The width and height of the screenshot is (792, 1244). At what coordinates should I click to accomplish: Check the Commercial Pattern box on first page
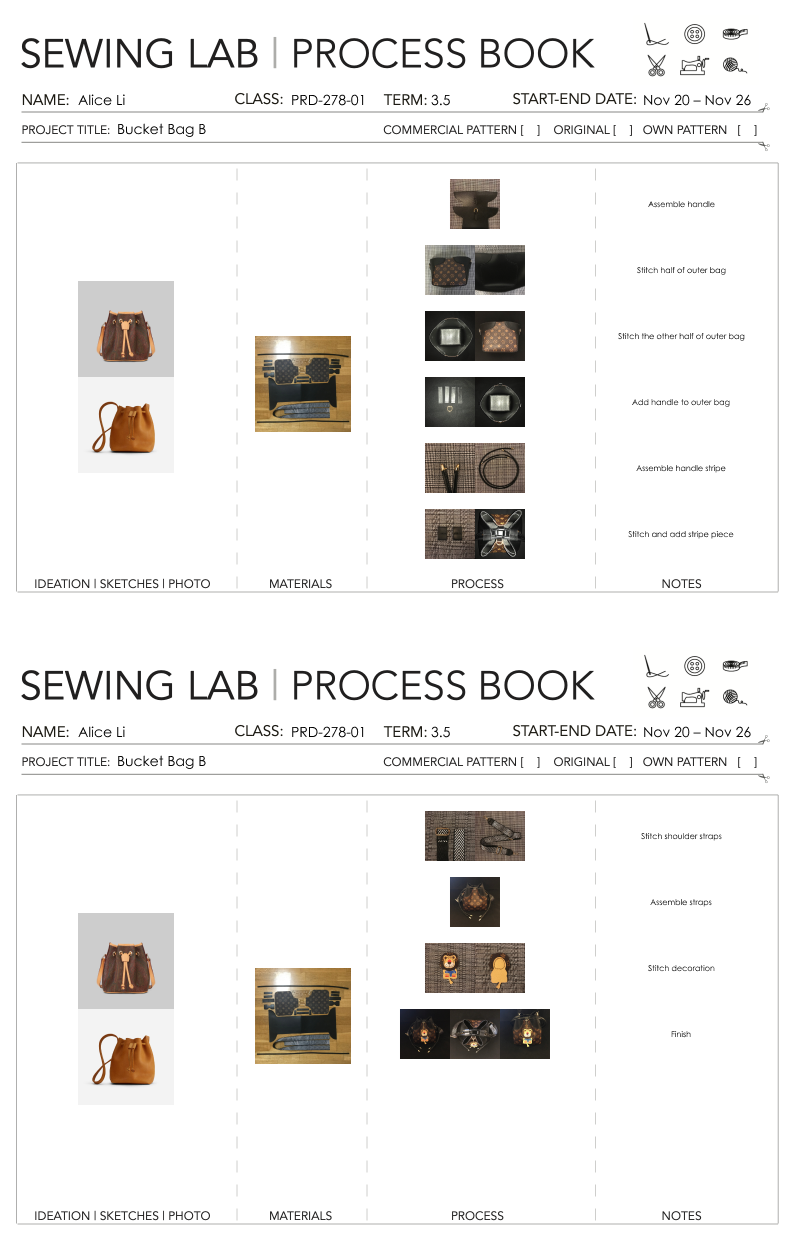(x=531, y=130)
